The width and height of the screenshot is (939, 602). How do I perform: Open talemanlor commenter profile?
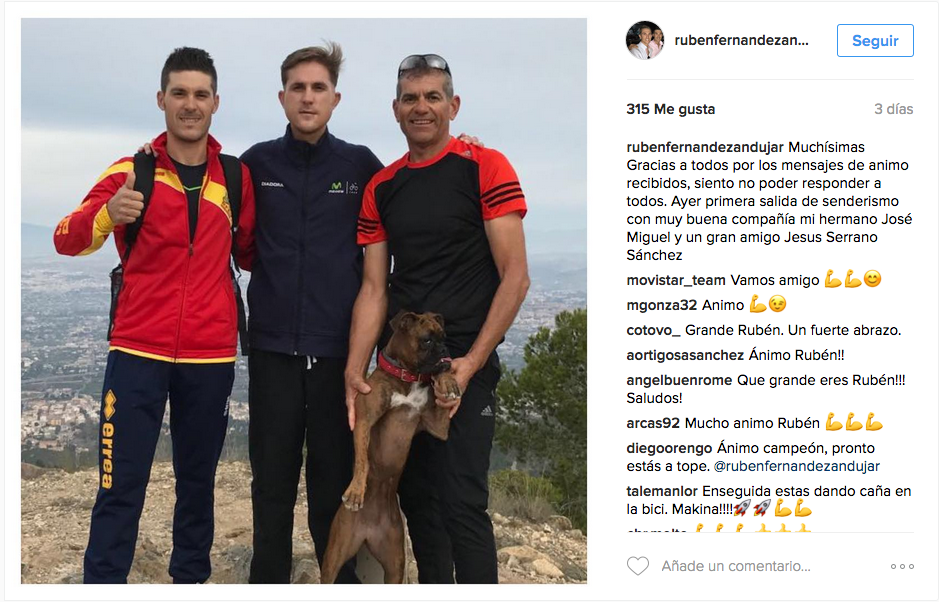coord(662,492)
